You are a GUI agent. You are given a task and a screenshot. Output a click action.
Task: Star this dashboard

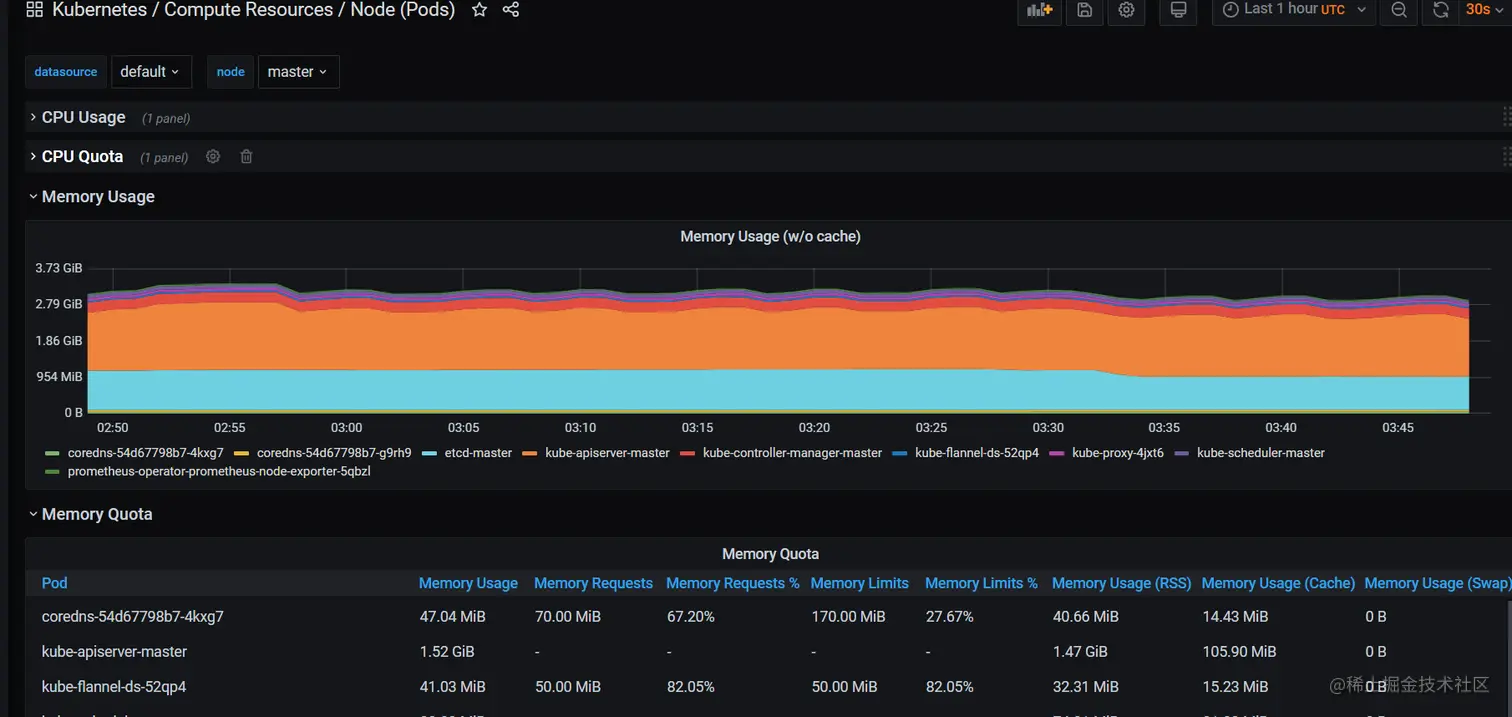point(479,11)
